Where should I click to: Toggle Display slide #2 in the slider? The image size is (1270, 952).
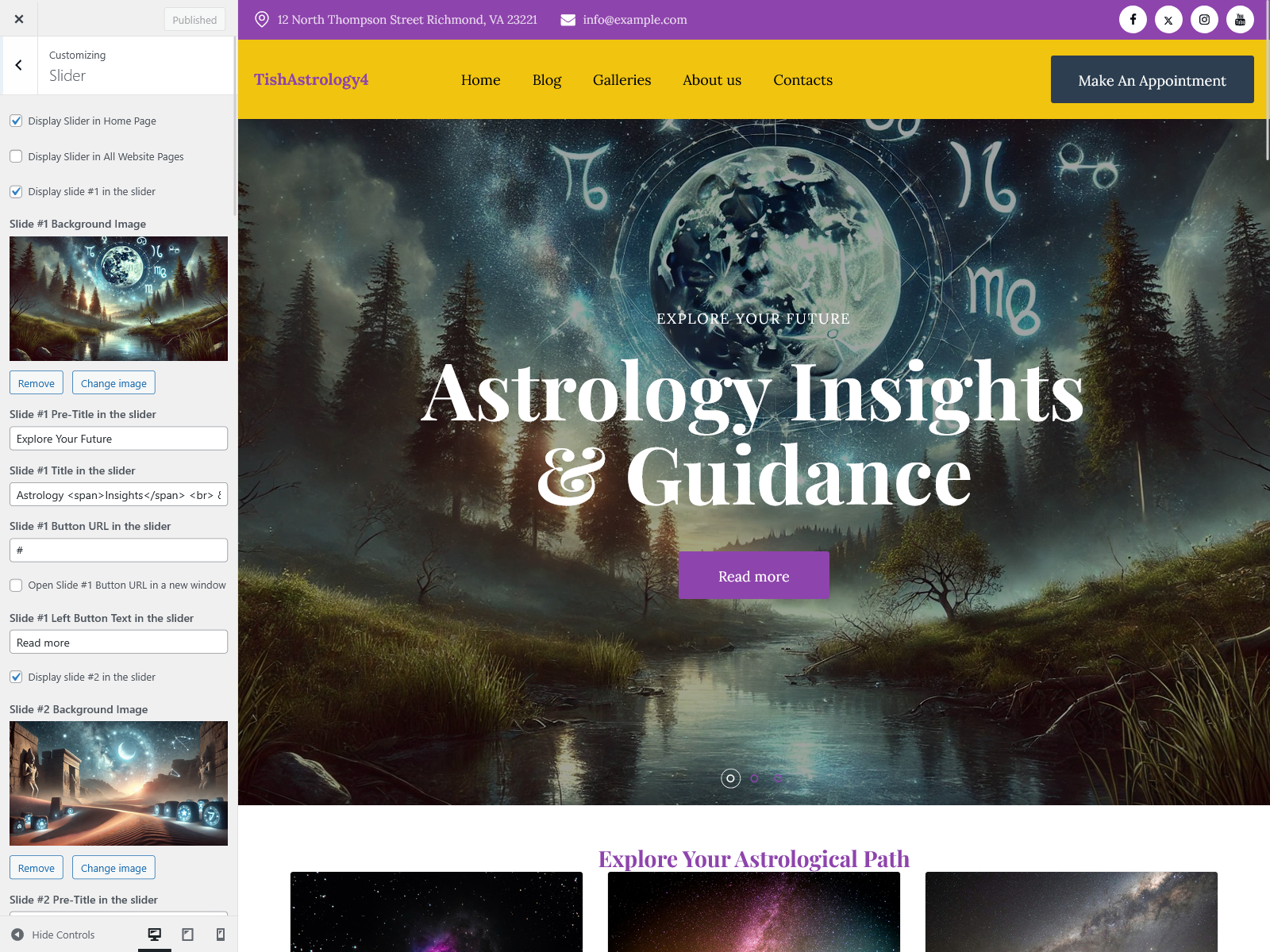(16, 677)
